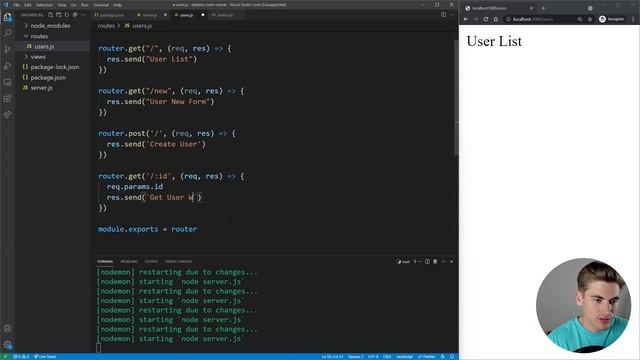
Task: Click the New File icon in Explorer
Action: click(51, 15)
